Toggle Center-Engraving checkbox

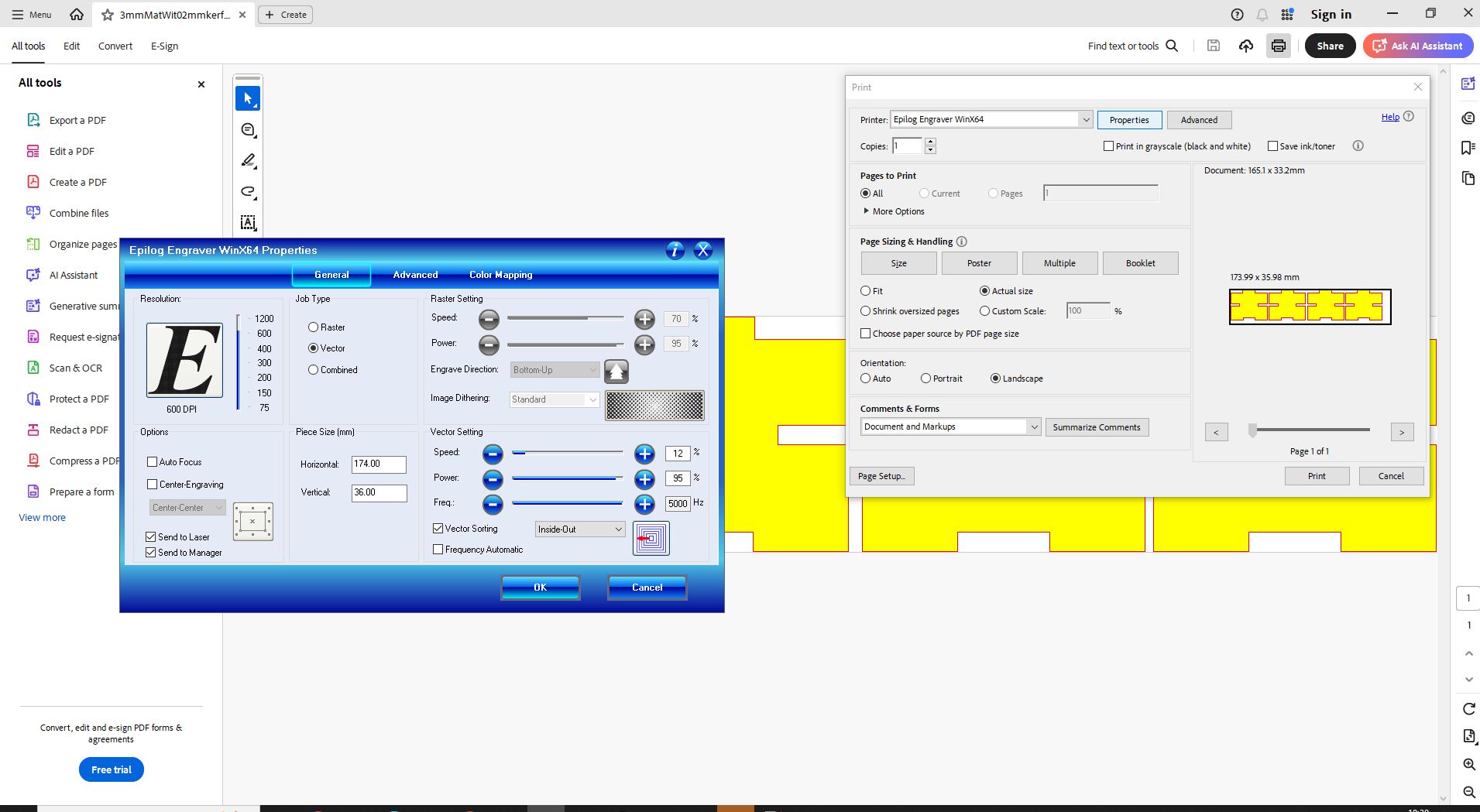(x=153, y=485)
